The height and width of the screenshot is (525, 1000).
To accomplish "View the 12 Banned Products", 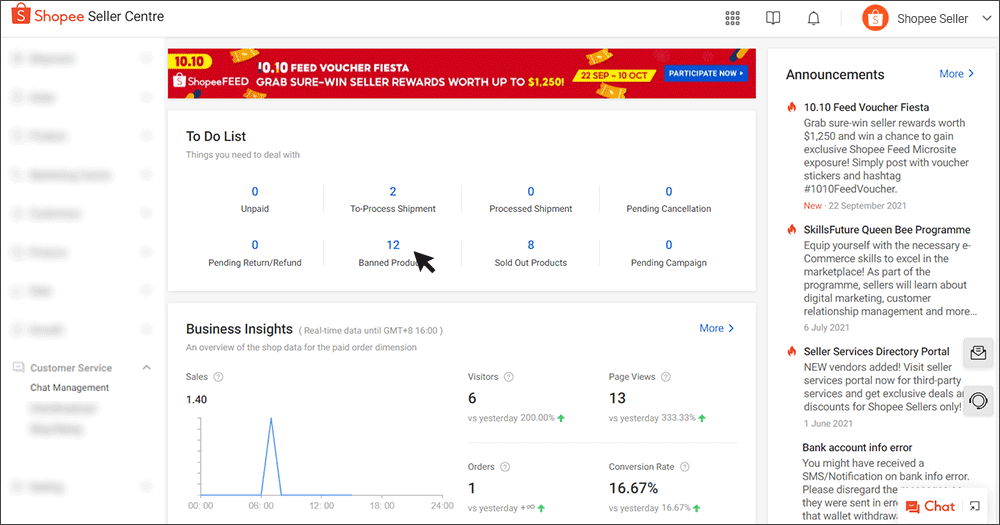I will (392, 246).
